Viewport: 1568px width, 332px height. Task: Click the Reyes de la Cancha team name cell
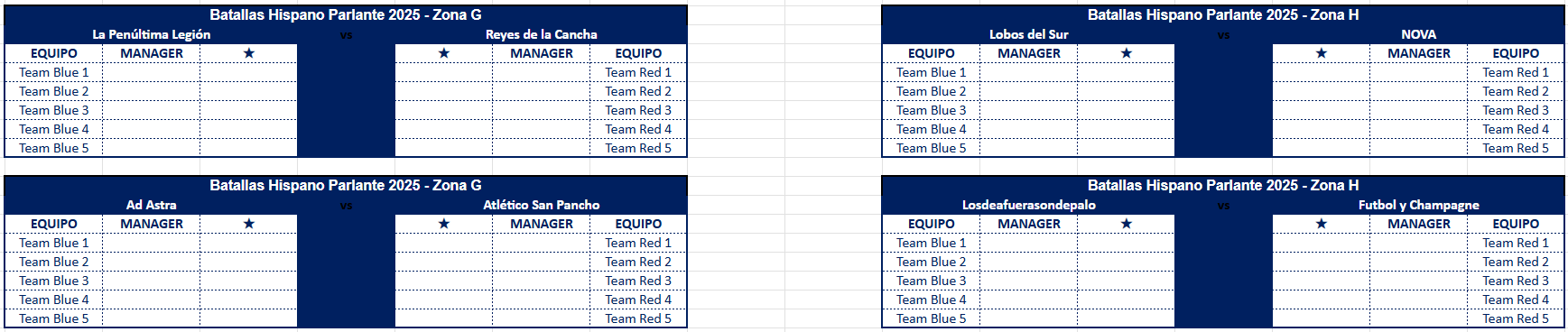pos(542,34)
